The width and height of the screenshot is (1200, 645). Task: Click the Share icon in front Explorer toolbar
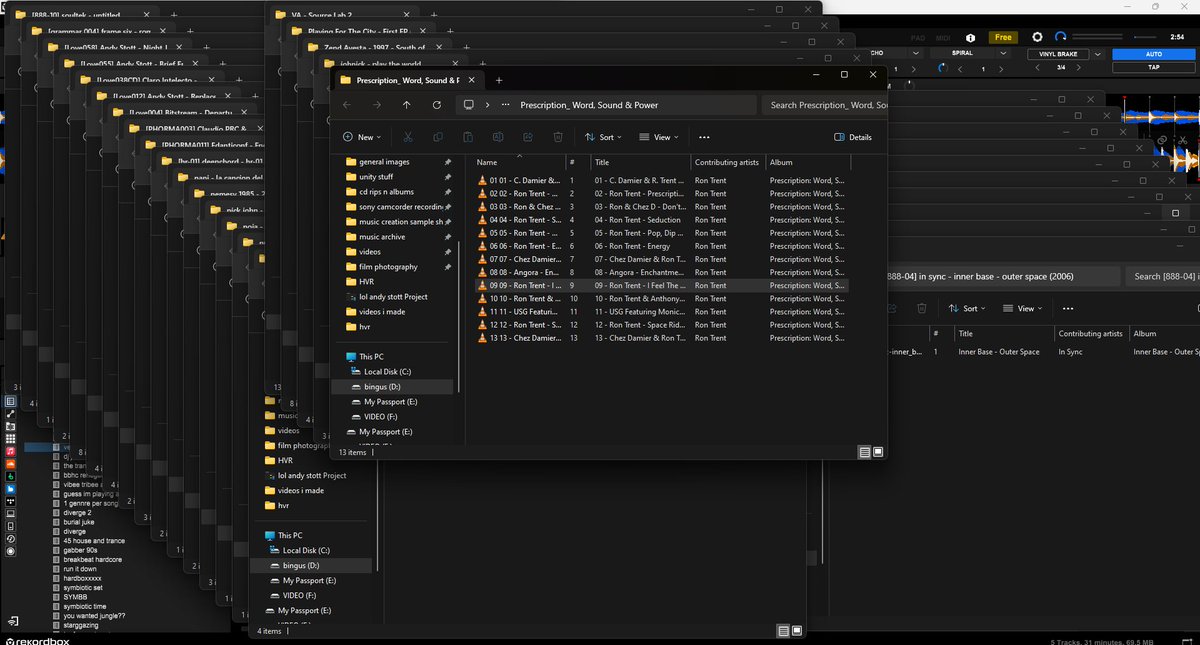coord(528,137)
